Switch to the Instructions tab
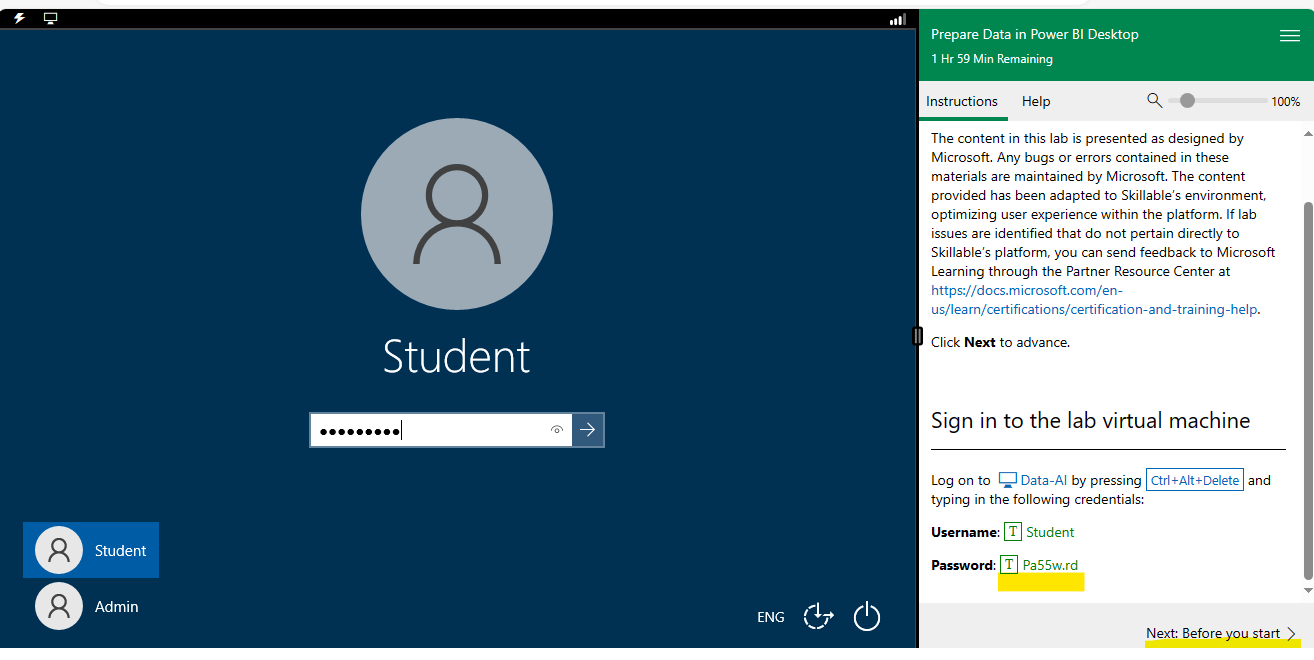This screenshot has height=660, width=1314. click(x=962, y=101)
